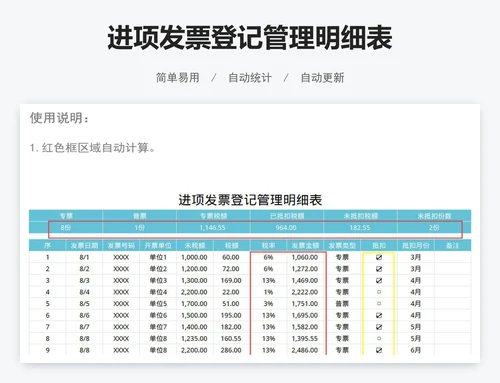Select the 抵扣月份 column header

coord(416,246)
